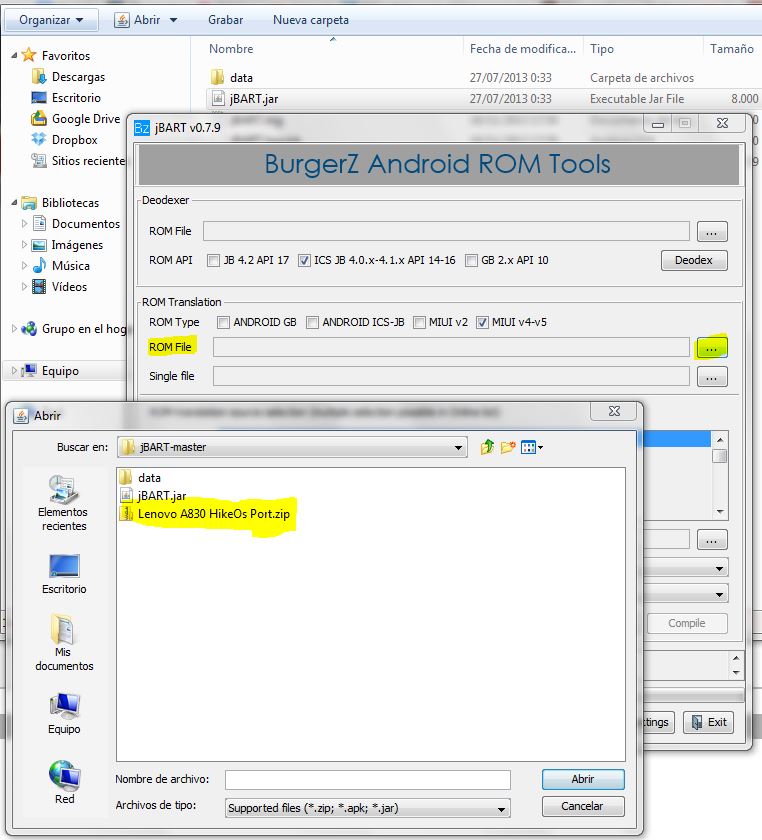Image resolution: width=762 pixels, height=840 pixels.
Task: Open Equipo shortcut in Abrir dialog sidebar
Action: [x=64, y=714]
